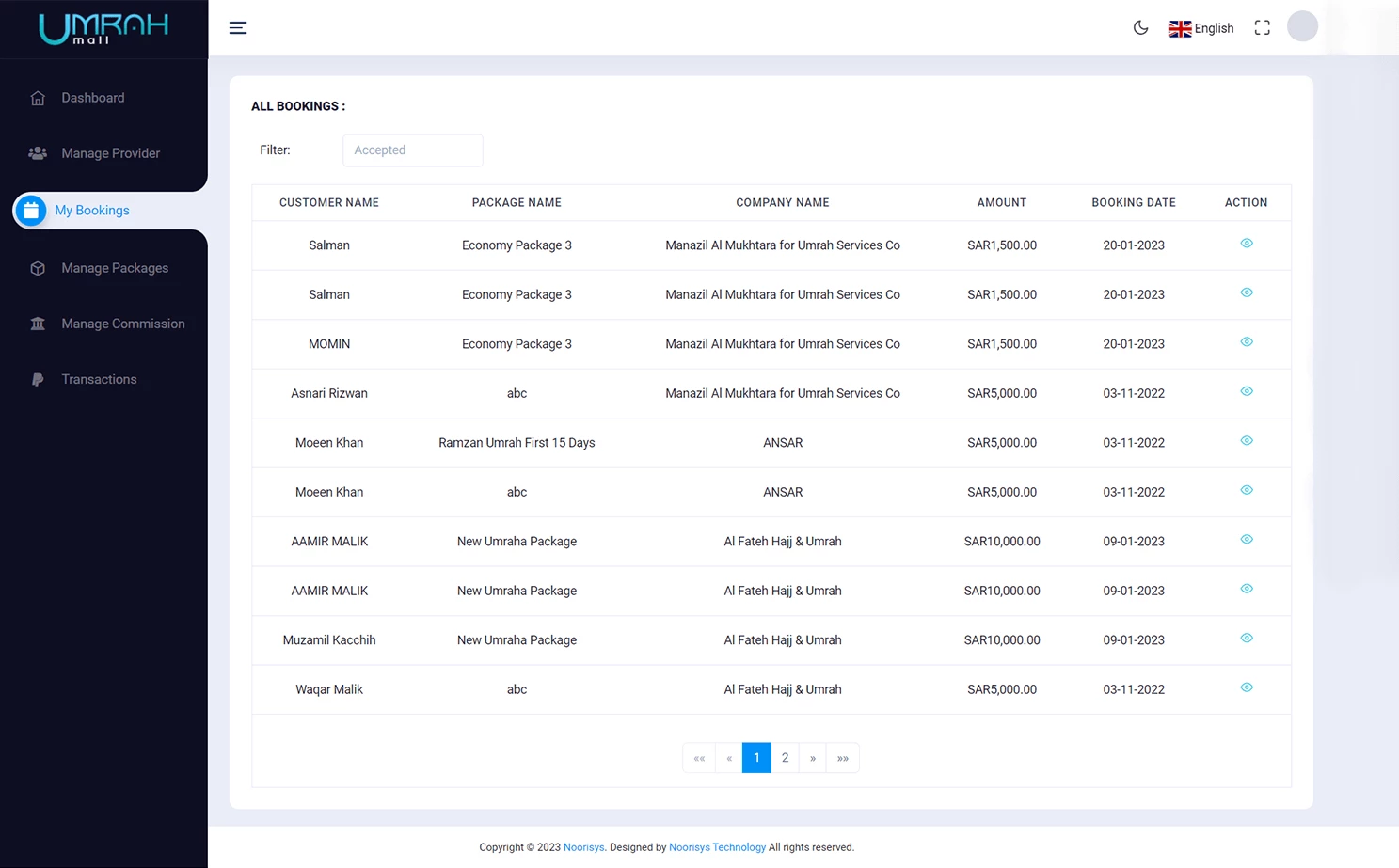Switch to My Bookings in the sidebar

(x=91, y=211)
